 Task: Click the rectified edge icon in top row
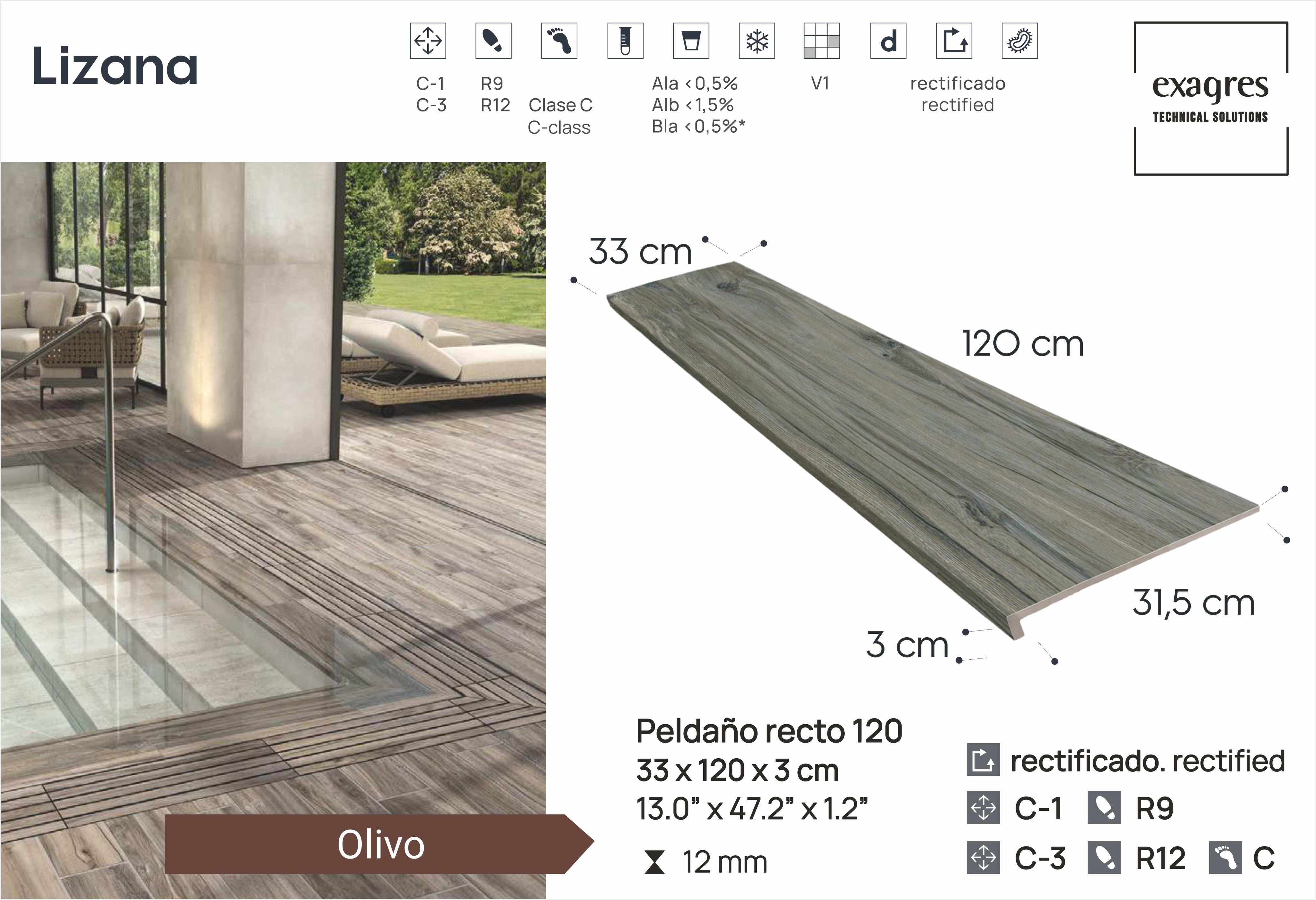[x=954, y=41]
